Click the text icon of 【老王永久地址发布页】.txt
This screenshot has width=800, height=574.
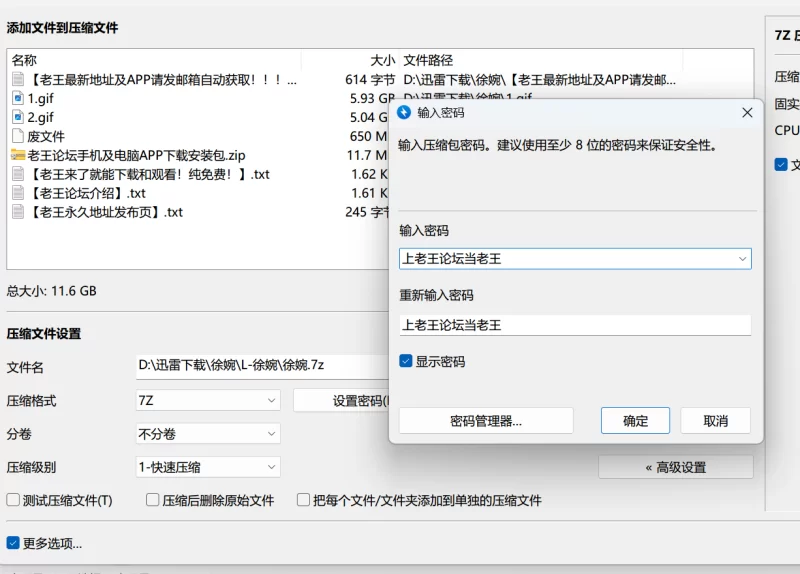click(18, 212)
